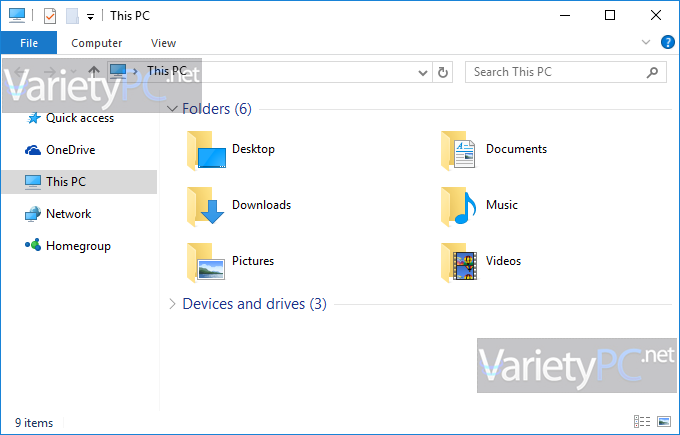Maximize the This PC window
The image size is (680, 435).
click(x=610, y=15)
